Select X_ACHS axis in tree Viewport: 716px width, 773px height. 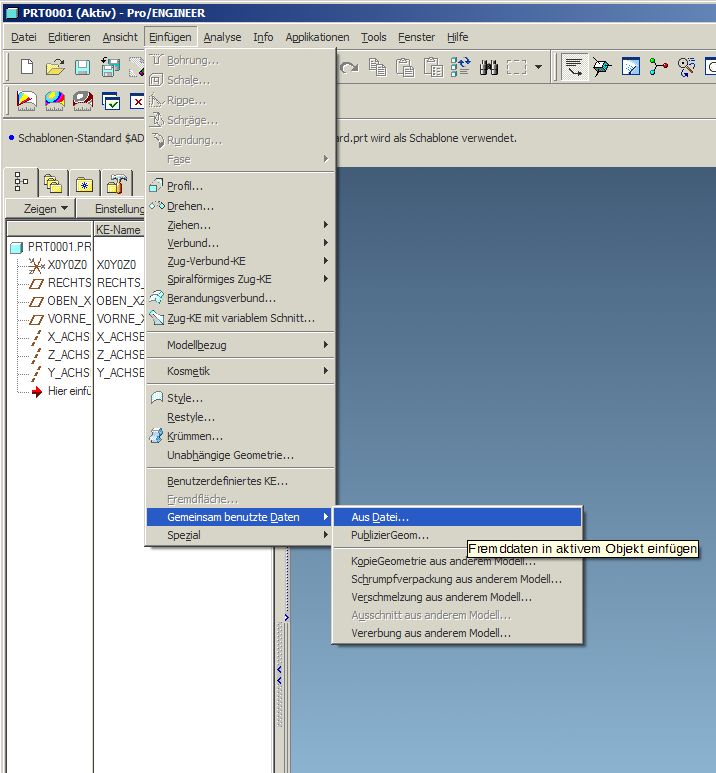[x=60, y=337]
